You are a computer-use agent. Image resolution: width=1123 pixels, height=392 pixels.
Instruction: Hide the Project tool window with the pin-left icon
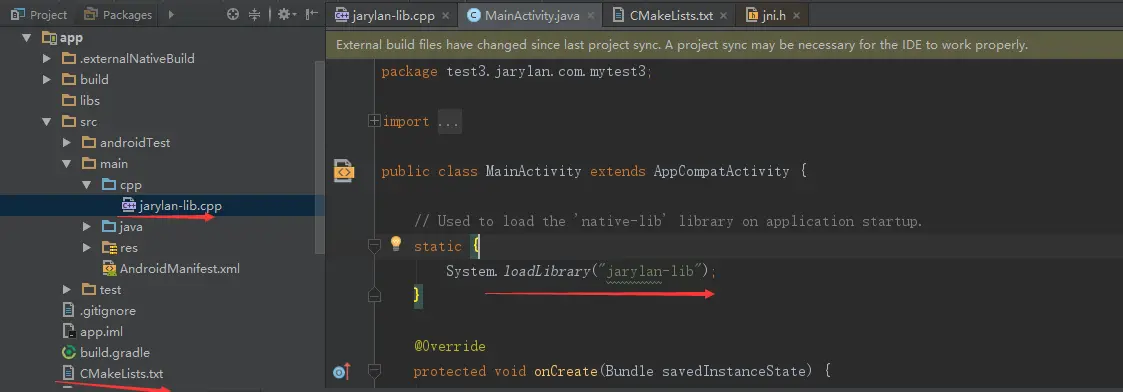pos(312,14)
